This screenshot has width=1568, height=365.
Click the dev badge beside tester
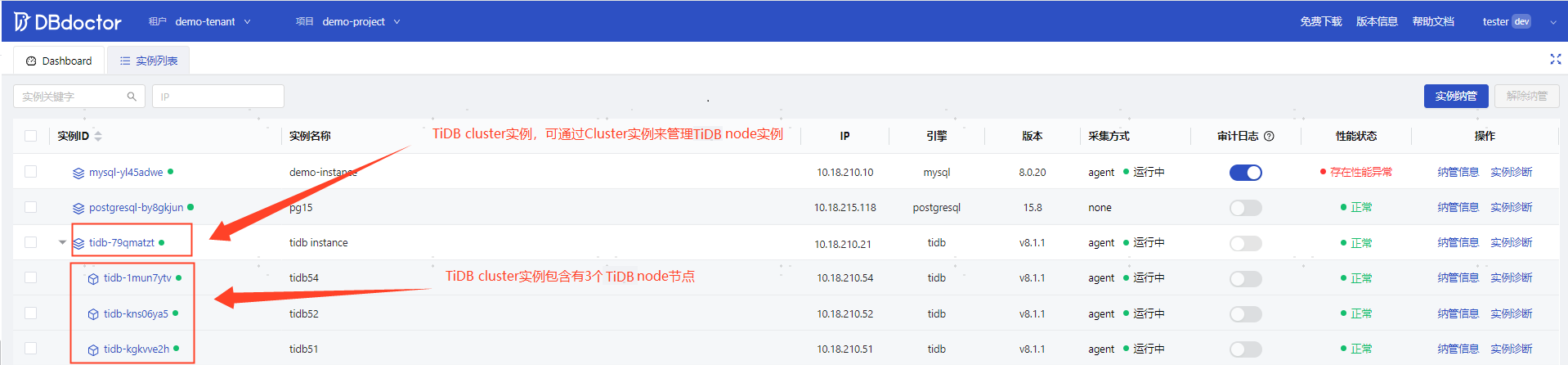(x=1521, y=22)
